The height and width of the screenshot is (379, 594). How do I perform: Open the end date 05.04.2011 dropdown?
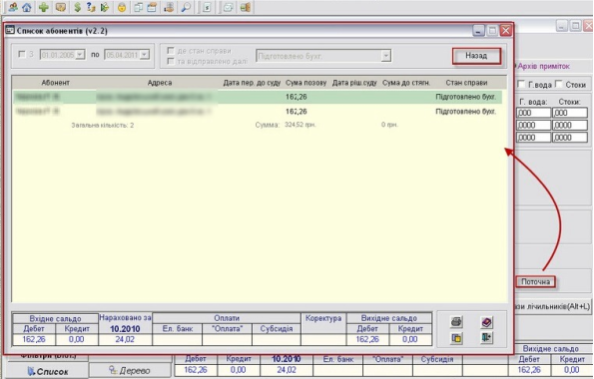144,55
